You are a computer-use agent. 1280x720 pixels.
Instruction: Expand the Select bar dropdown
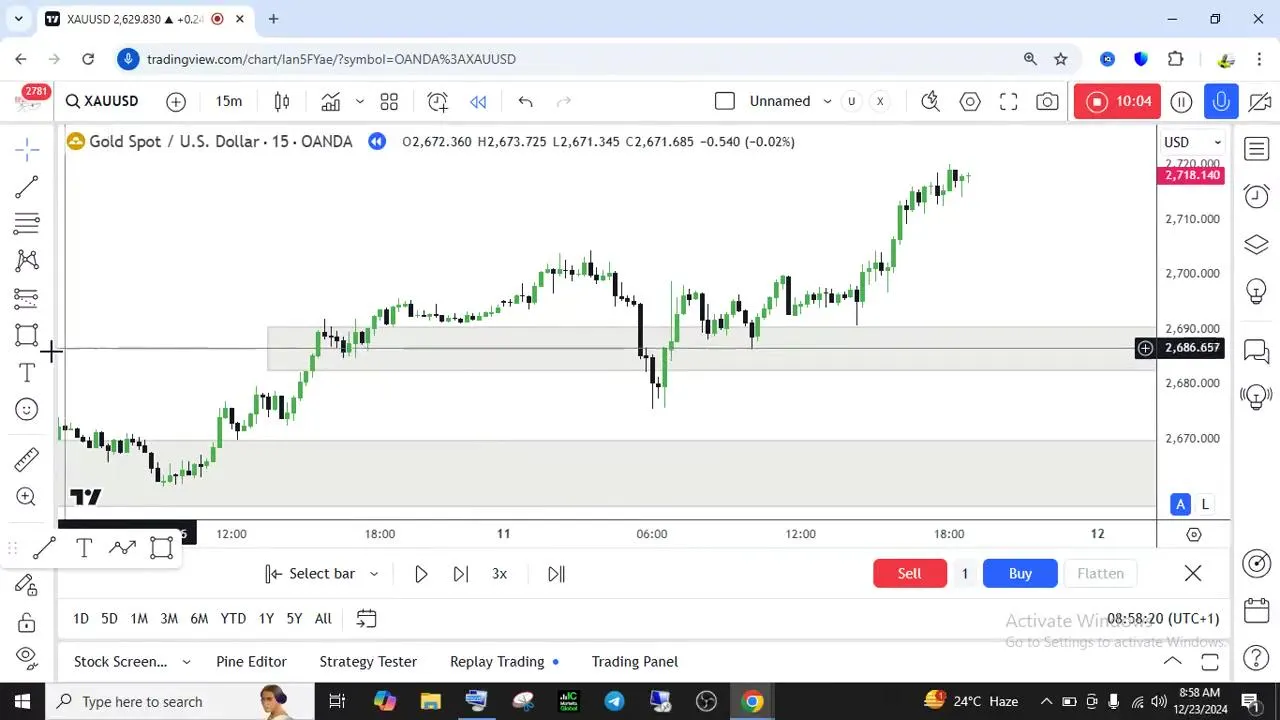374,574
